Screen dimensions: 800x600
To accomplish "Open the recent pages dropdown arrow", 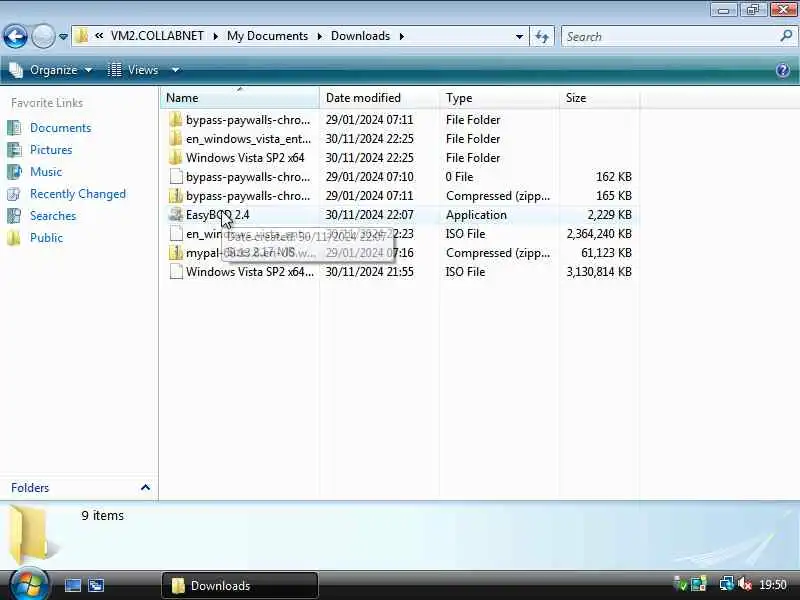I will (x=63, y=37).
